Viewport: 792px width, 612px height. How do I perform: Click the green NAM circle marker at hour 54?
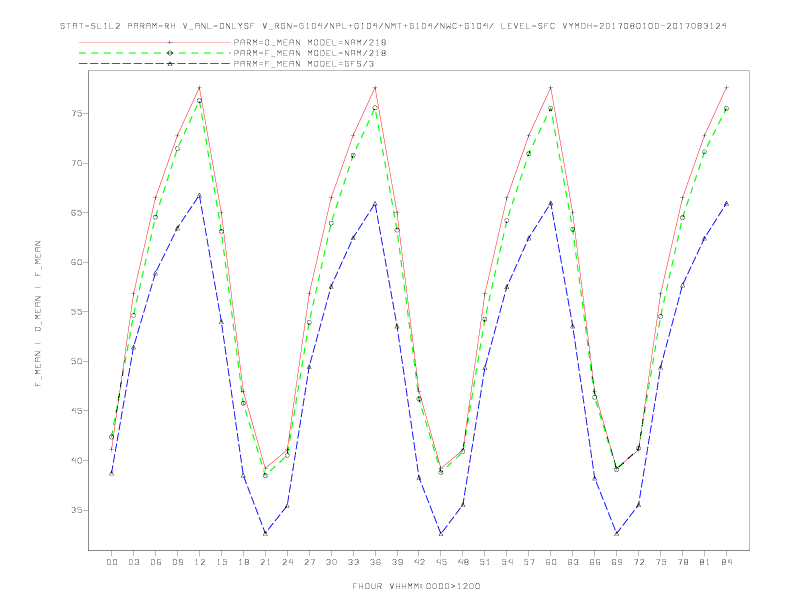[x=507, y=221]
